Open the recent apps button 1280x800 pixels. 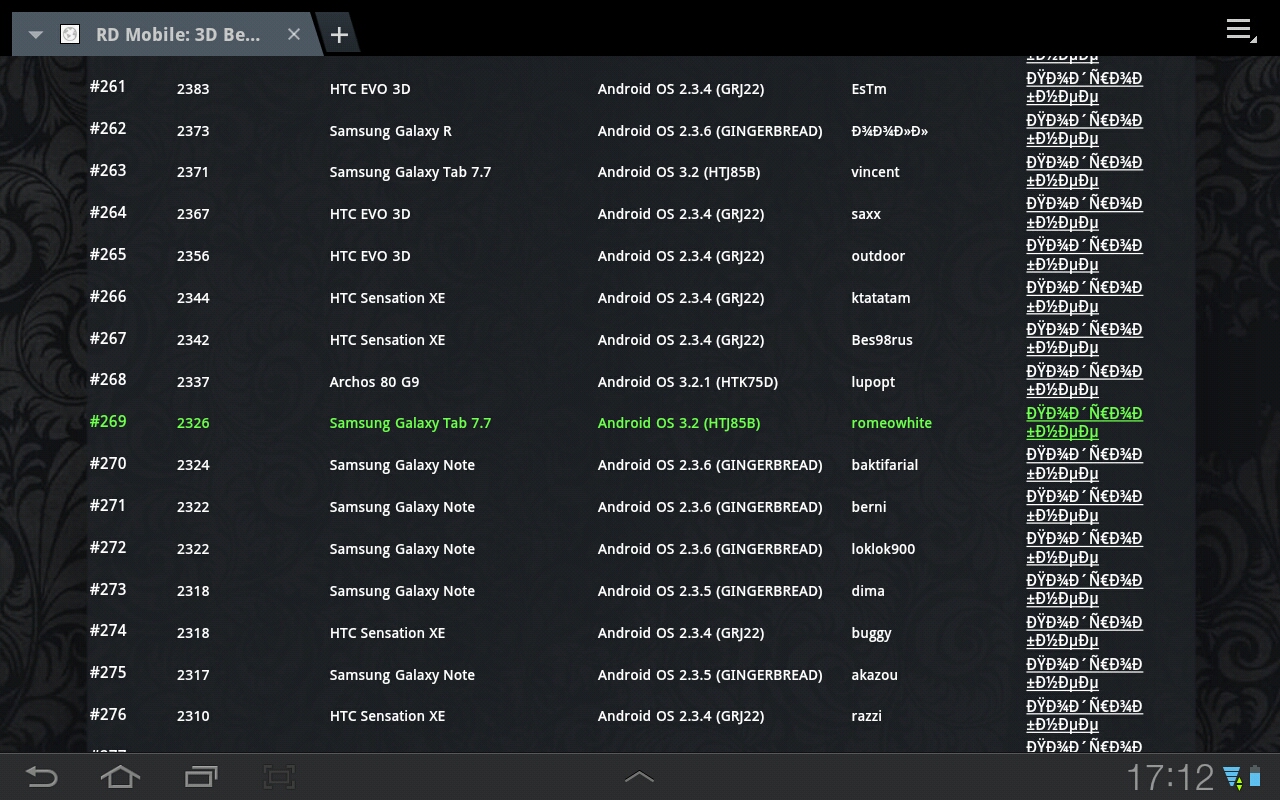point(201,777)
